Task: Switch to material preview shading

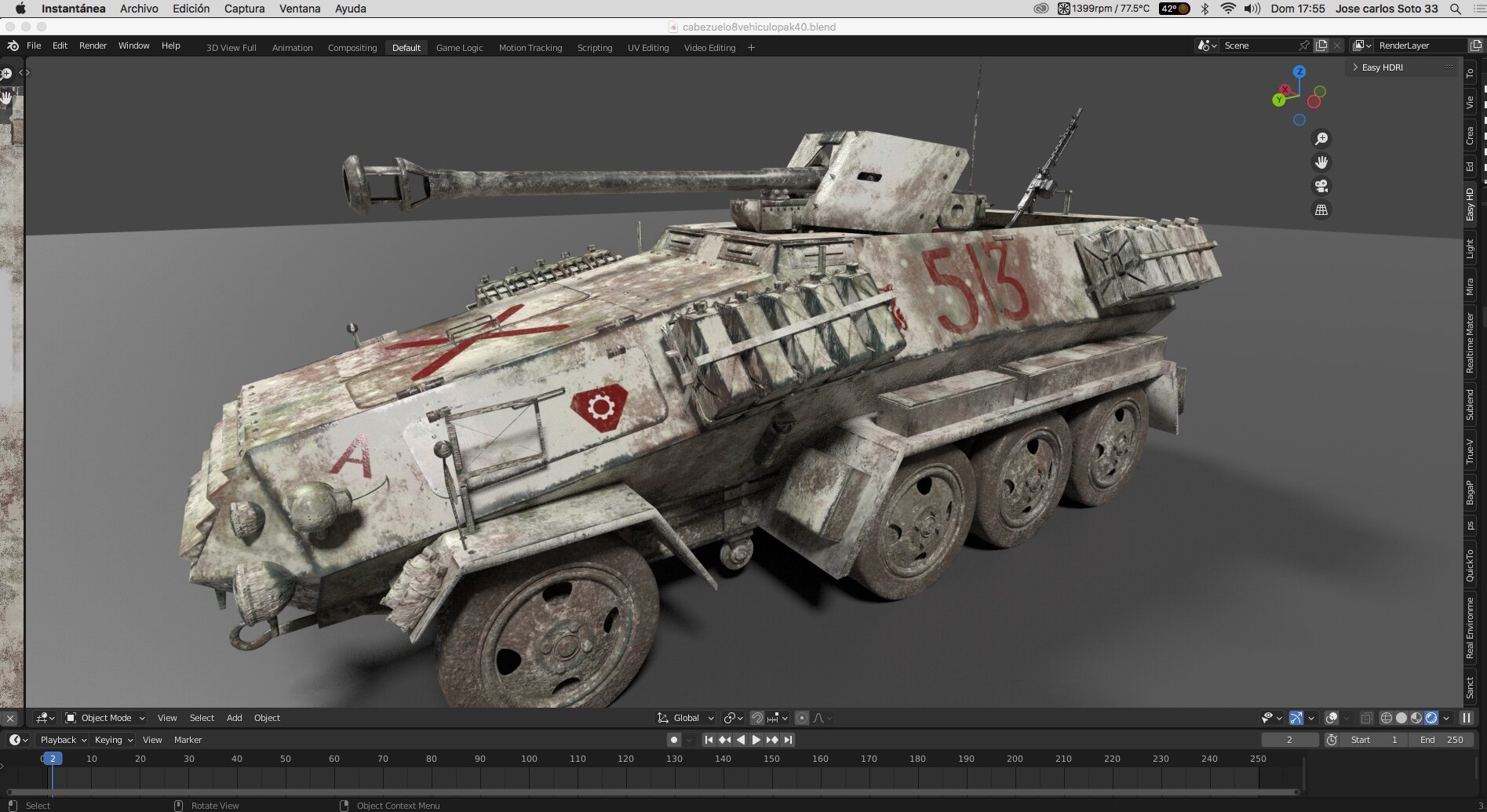Action: 1416,718
